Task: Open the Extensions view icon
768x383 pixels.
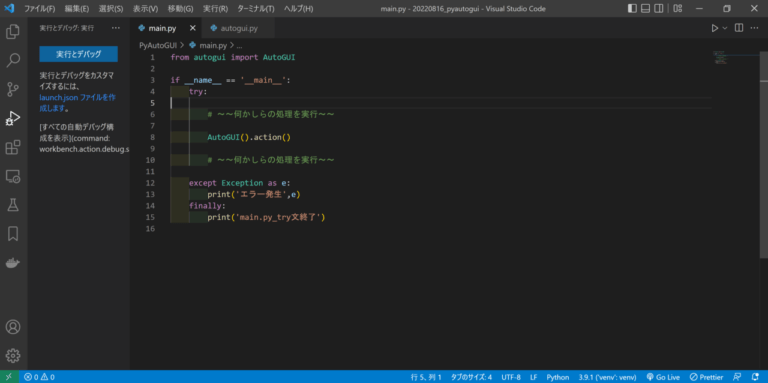Action: (x=13, y=147)
